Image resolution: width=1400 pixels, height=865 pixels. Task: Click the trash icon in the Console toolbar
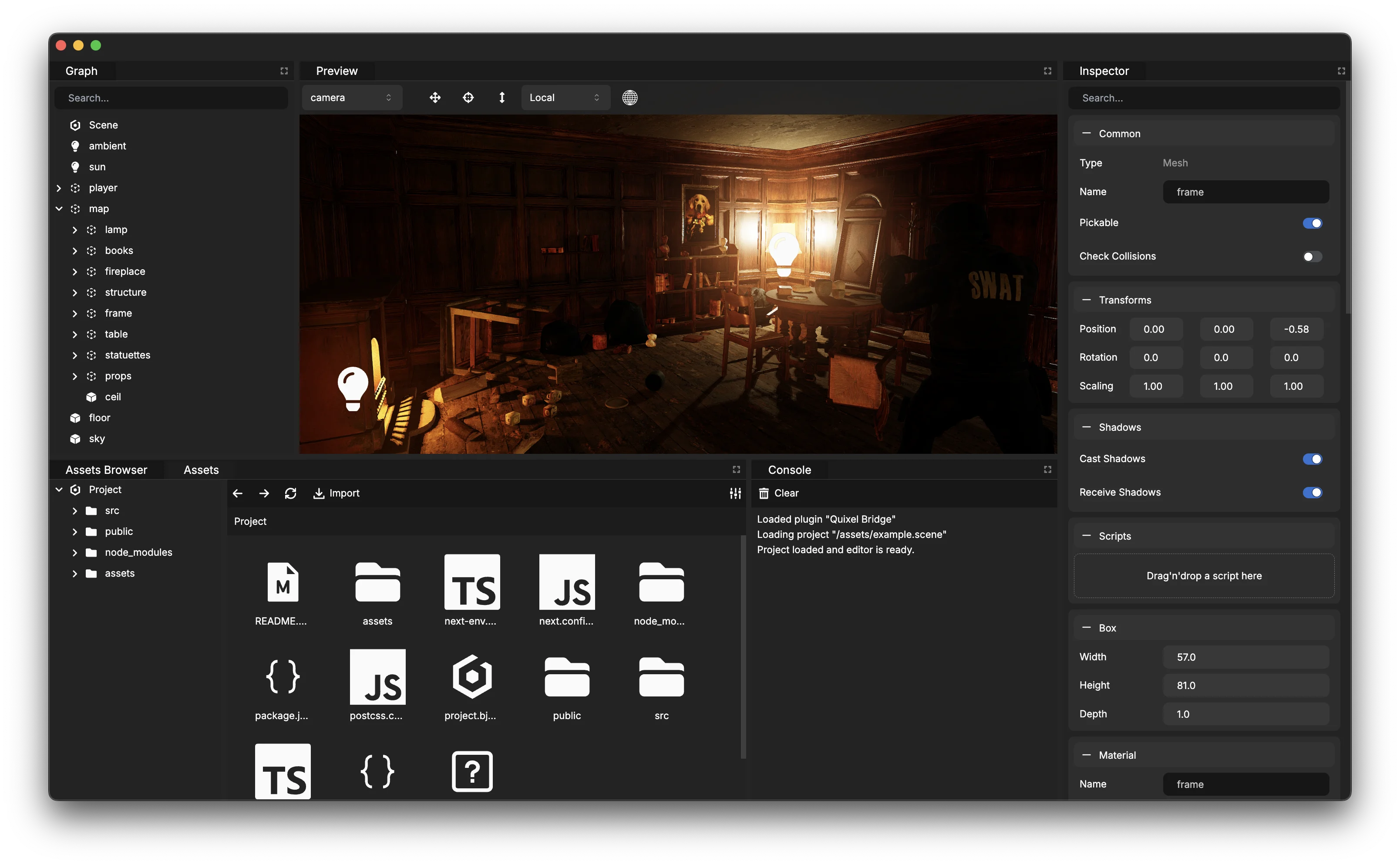tap(764, 494)
